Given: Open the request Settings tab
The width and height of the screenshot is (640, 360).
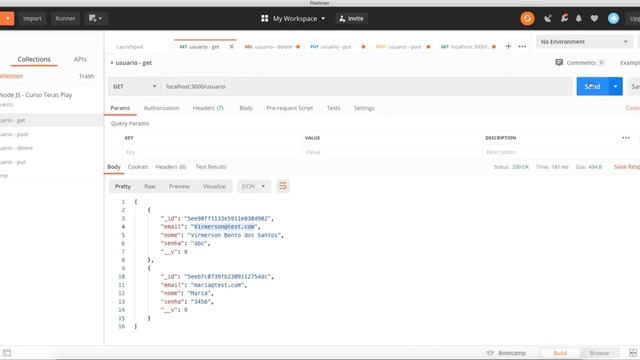Looking at the screenshot, I should coord(364,108).
